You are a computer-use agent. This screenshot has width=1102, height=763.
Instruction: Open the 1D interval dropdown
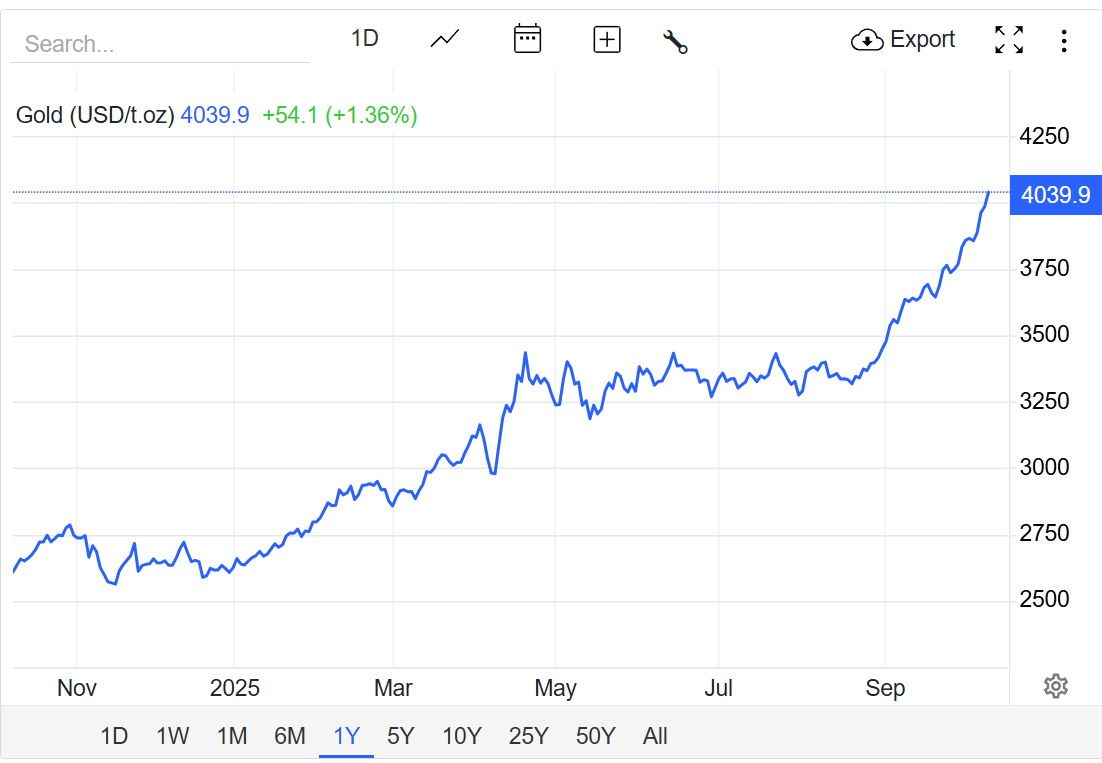pyautogui.click(x=364, y=39)
